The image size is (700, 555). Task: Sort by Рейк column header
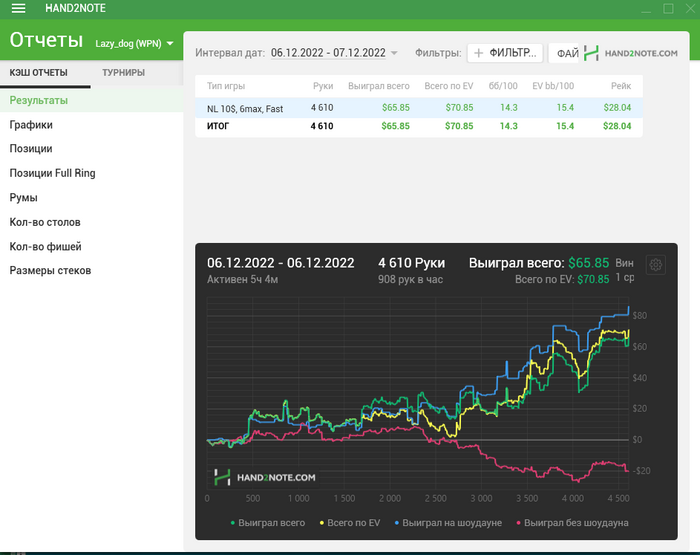point(621,86)
